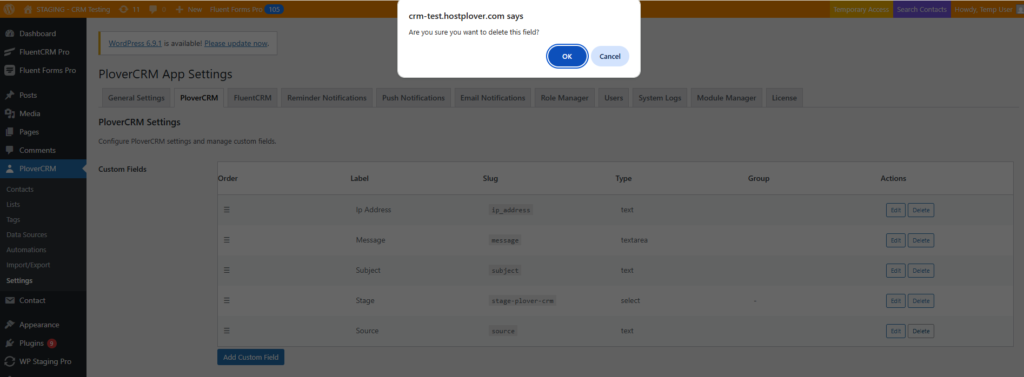Open WP Staging Pro in the sidebar

pos(43,361)
